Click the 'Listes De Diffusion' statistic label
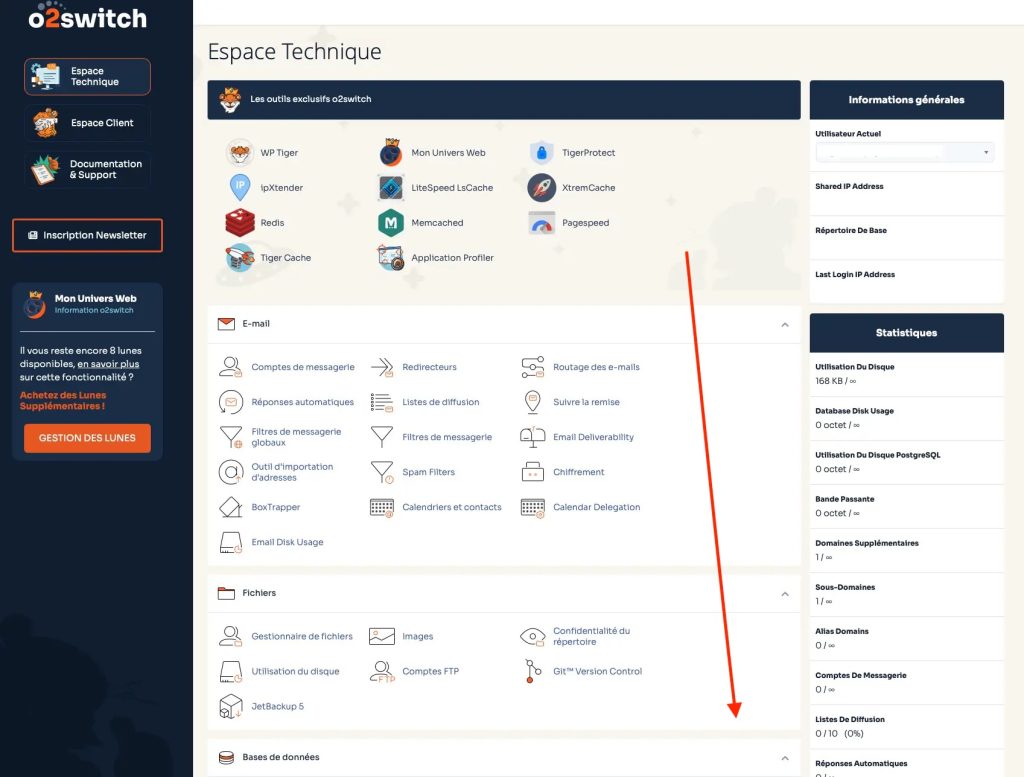Screen dimensions: 1024x777 [850, 720]
